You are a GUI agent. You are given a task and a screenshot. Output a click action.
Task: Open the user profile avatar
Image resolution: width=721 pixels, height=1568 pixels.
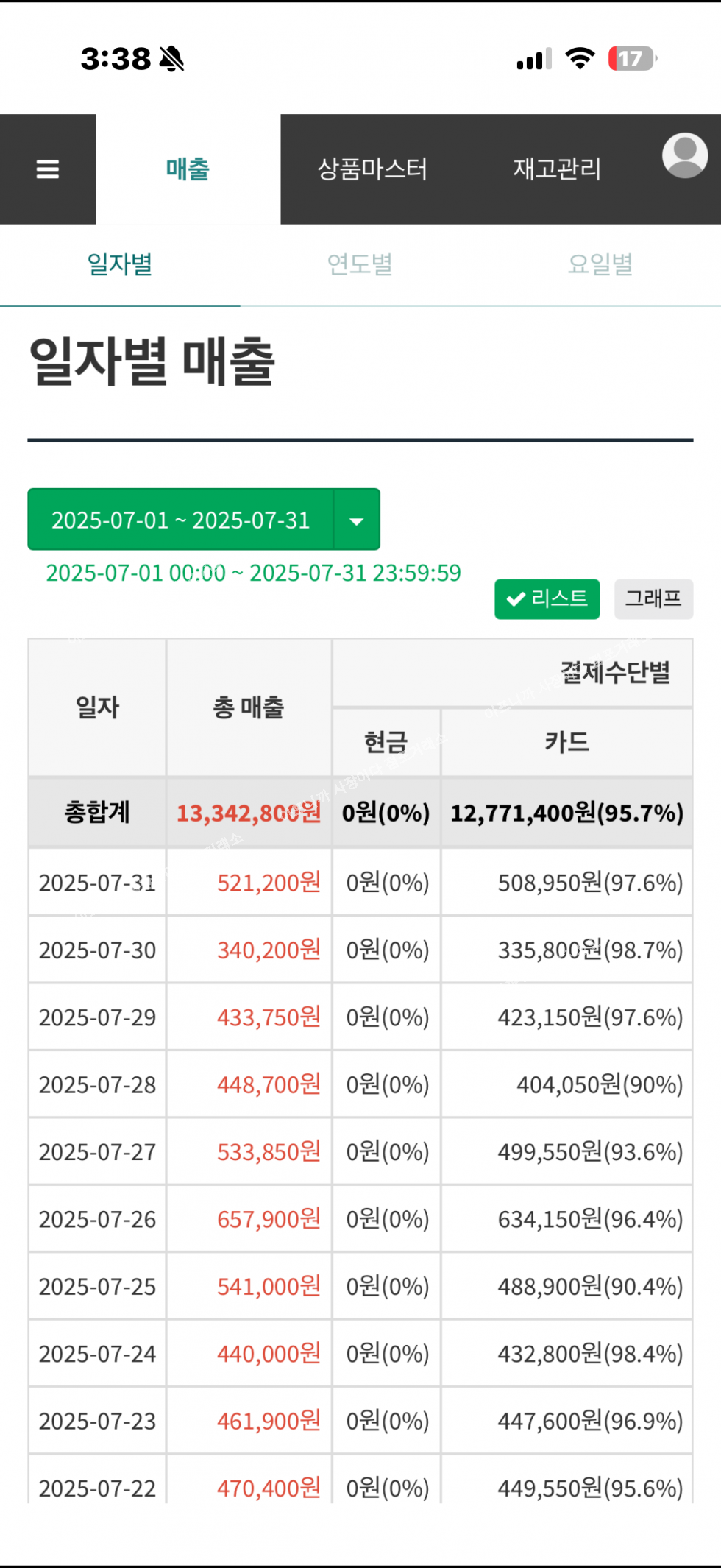[684, 156]
